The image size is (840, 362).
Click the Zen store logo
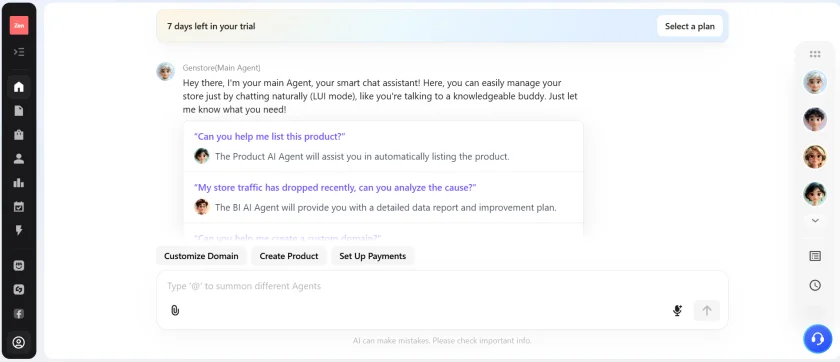[19, 25]
